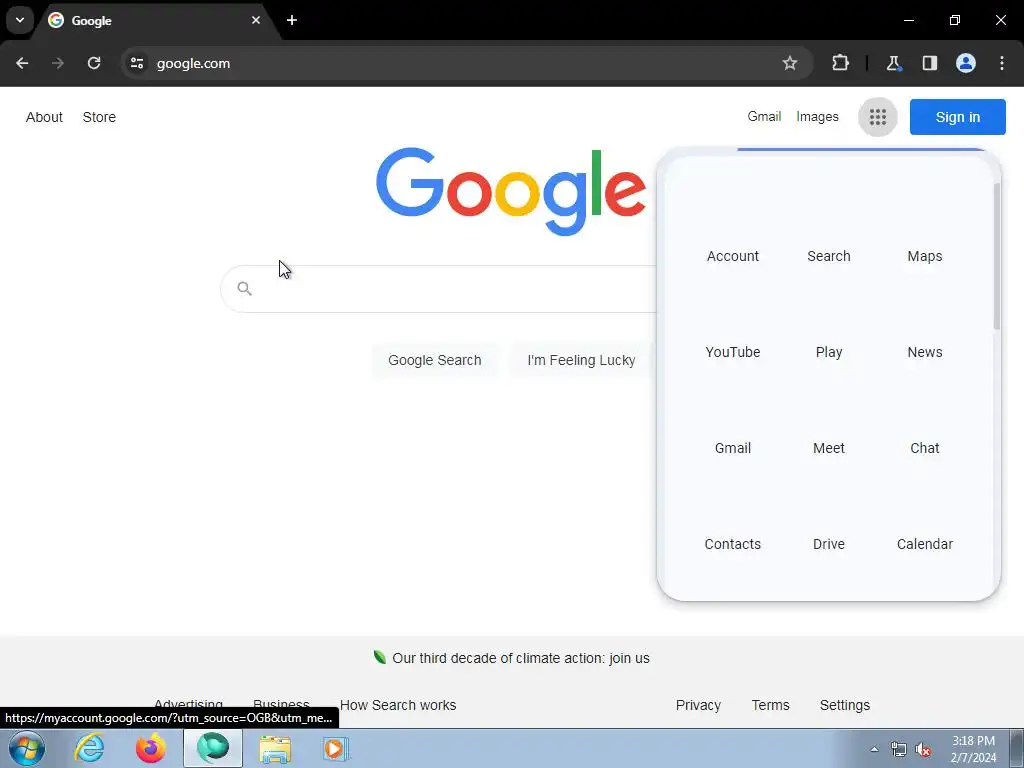
Task: Open the Settings footer menu
Action: coord(844,705)
